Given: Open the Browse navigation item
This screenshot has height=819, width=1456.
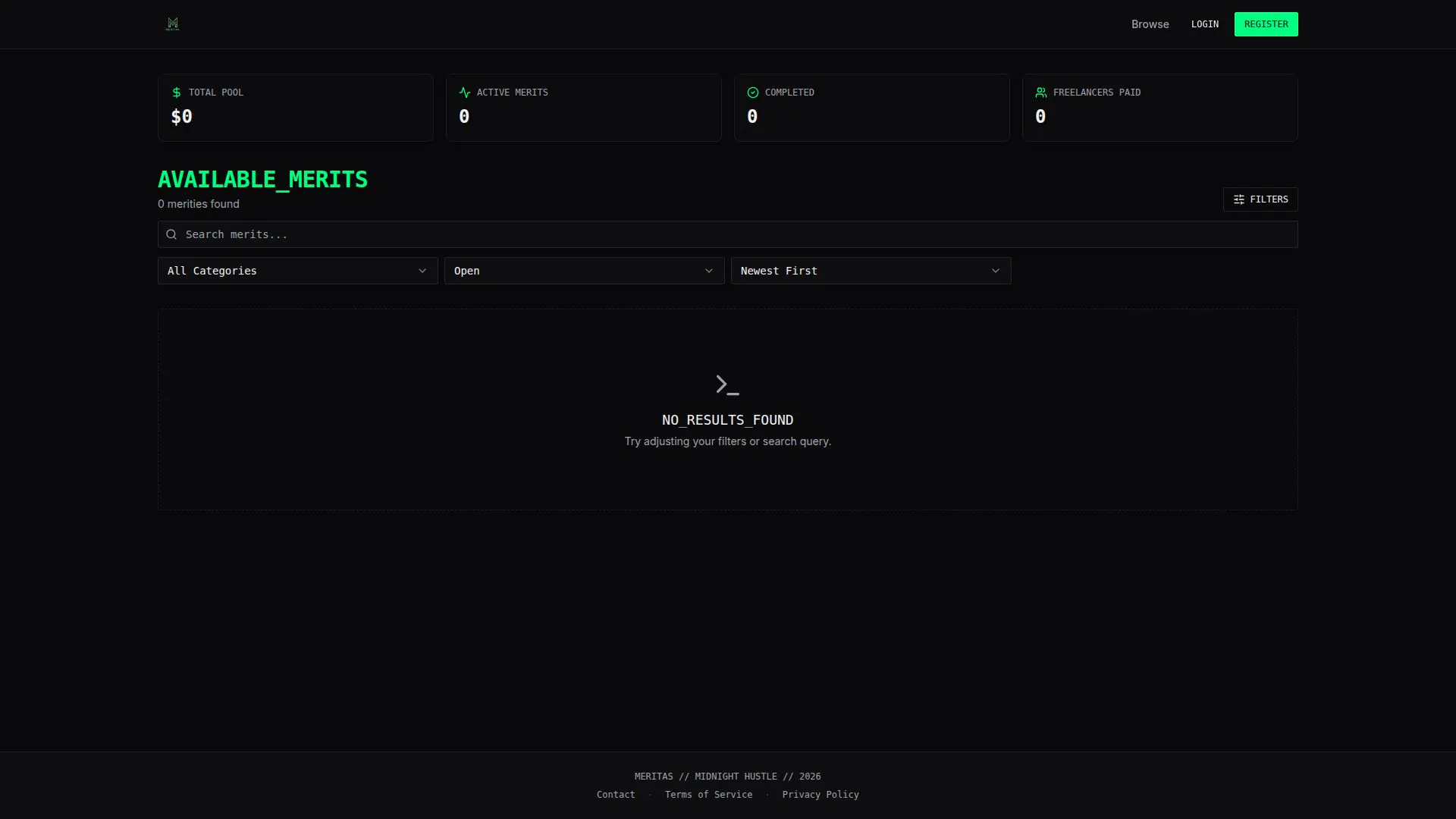Looking at the screenshot, I should 1150,24.
